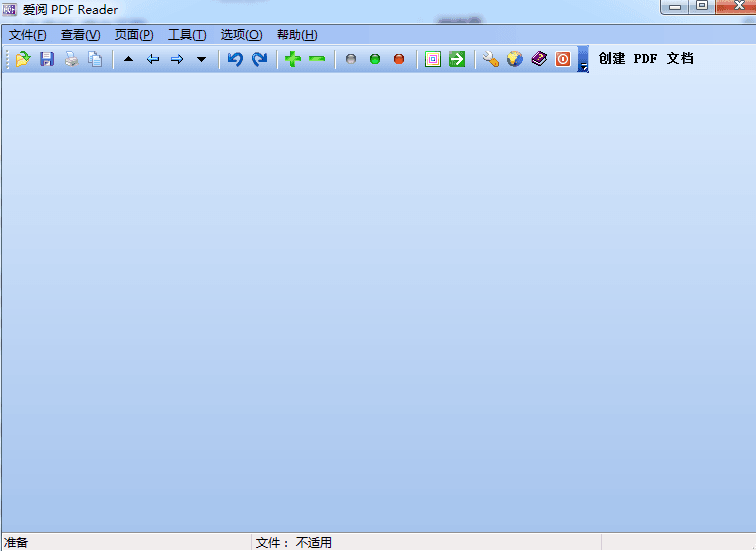Image resolution: width=756 pixels, height=551 pixels.
Task: Click the green round button icon
Action: [x=375, y=59]
